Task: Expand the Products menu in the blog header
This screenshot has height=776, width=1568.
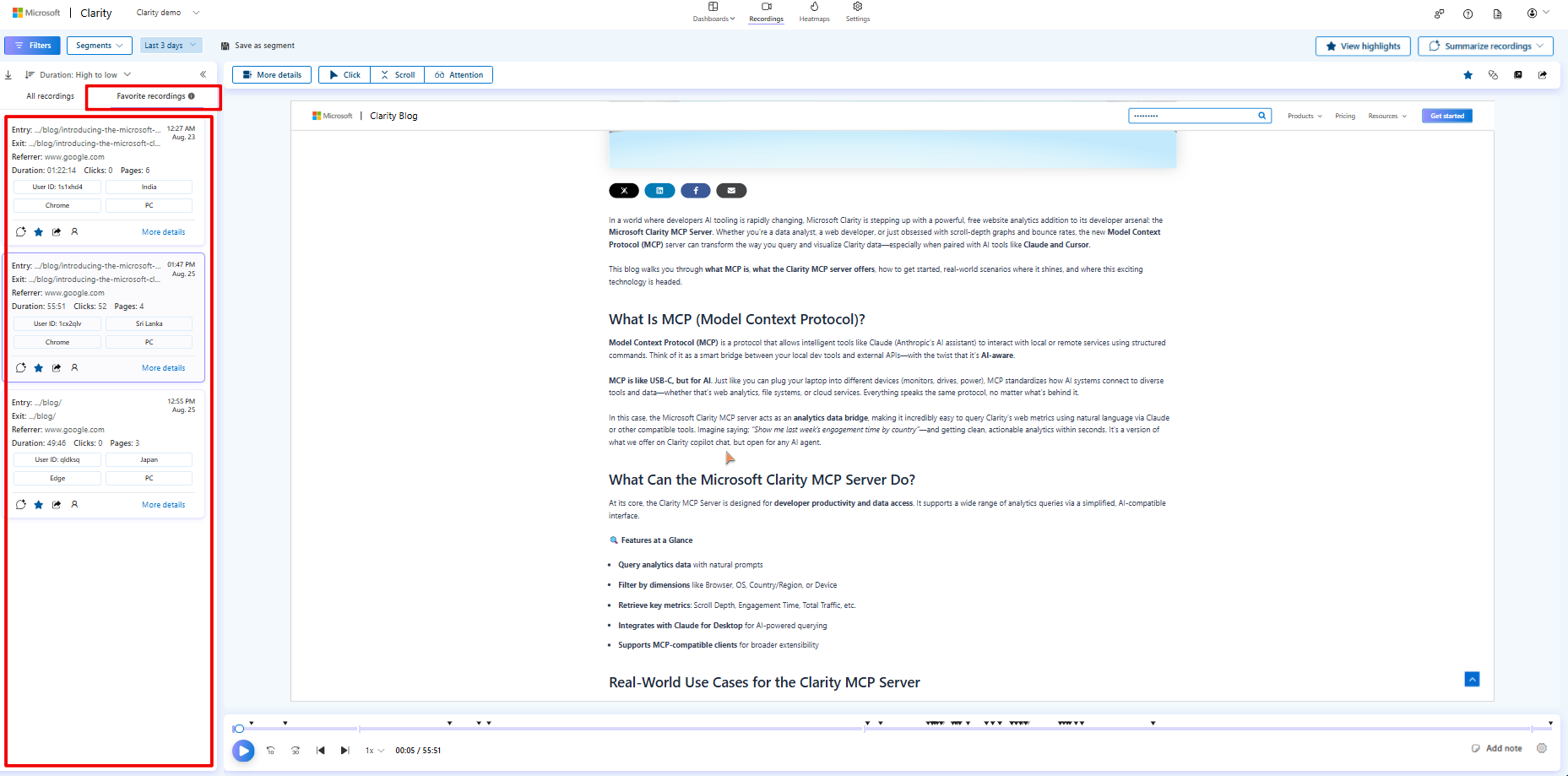Action: click(x=1305, y=116)
